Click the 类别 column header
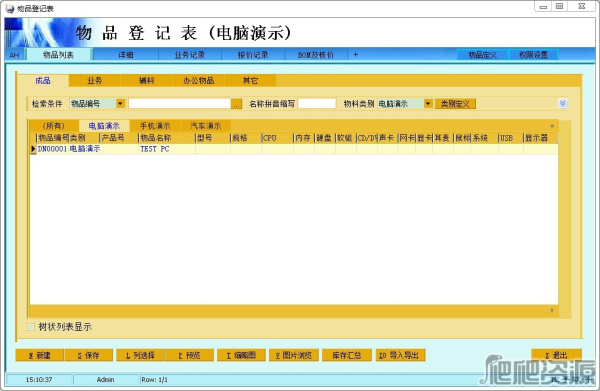The width and height of the screenshot is (600, 391). [x=84, y=138]
